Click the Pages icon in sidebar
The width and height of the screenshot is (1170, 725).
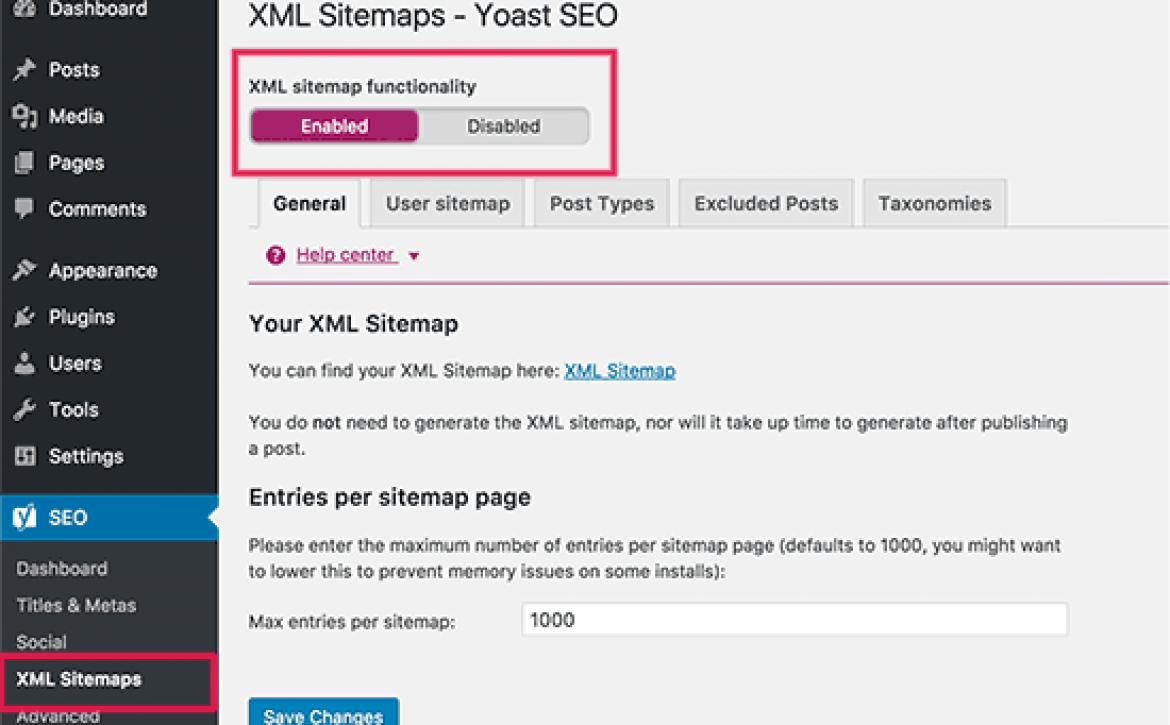coord(25,163)
